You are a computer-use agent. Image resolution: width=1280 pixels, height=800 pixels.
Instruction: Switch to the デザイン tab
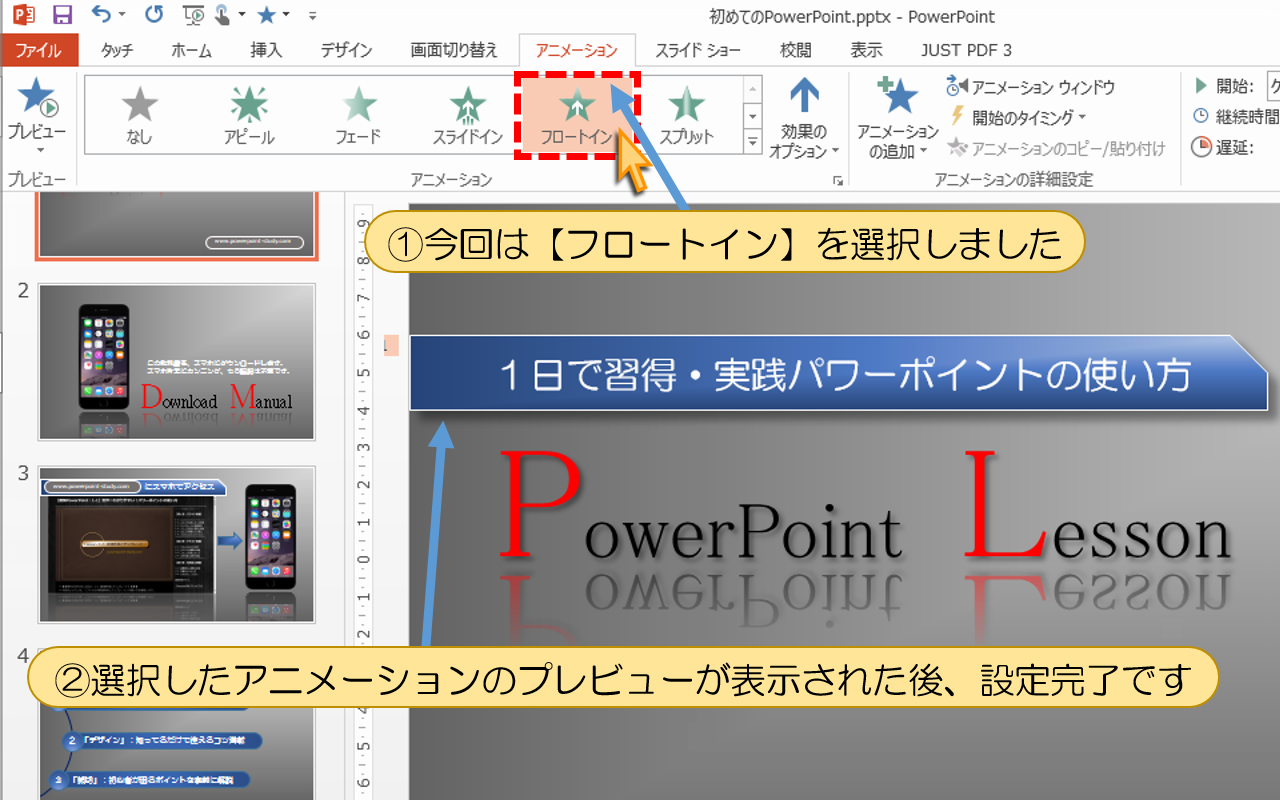coord(346,50)
